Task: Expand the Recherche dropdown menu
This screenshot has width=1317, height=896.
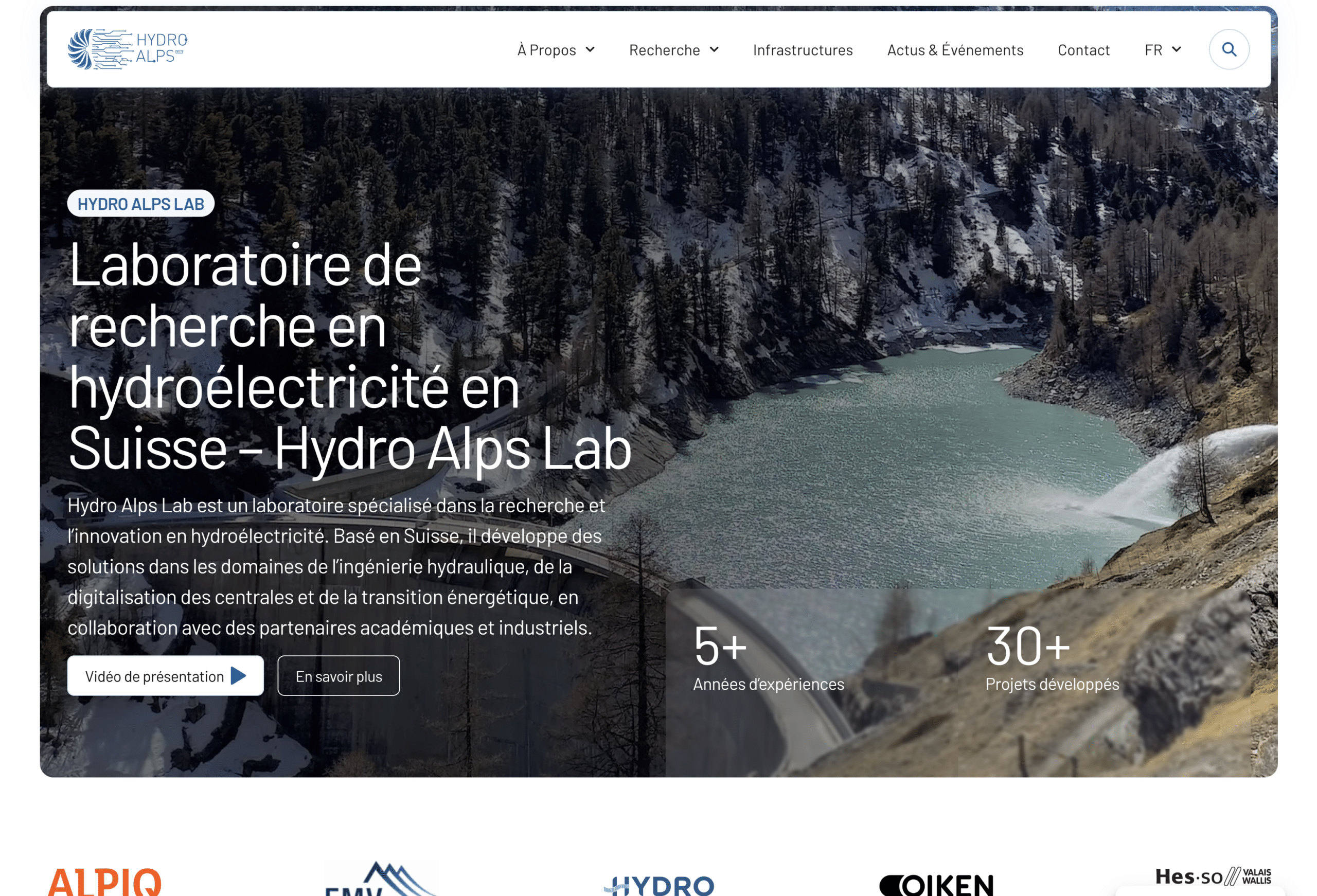Action: [x=674, y=50]
